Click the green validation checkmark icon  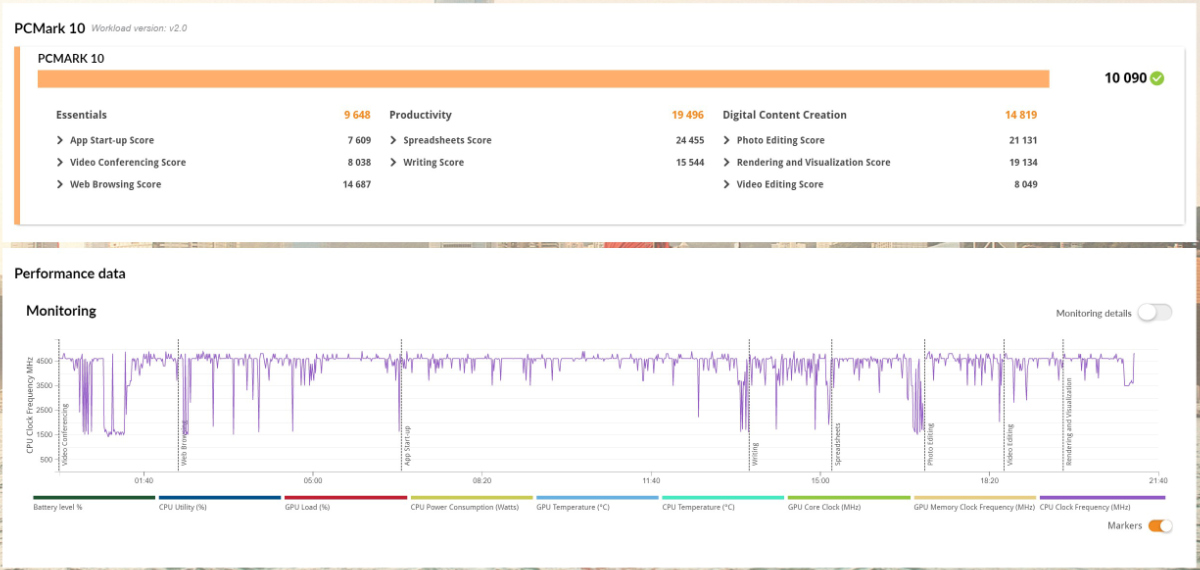pos(1157,78)
